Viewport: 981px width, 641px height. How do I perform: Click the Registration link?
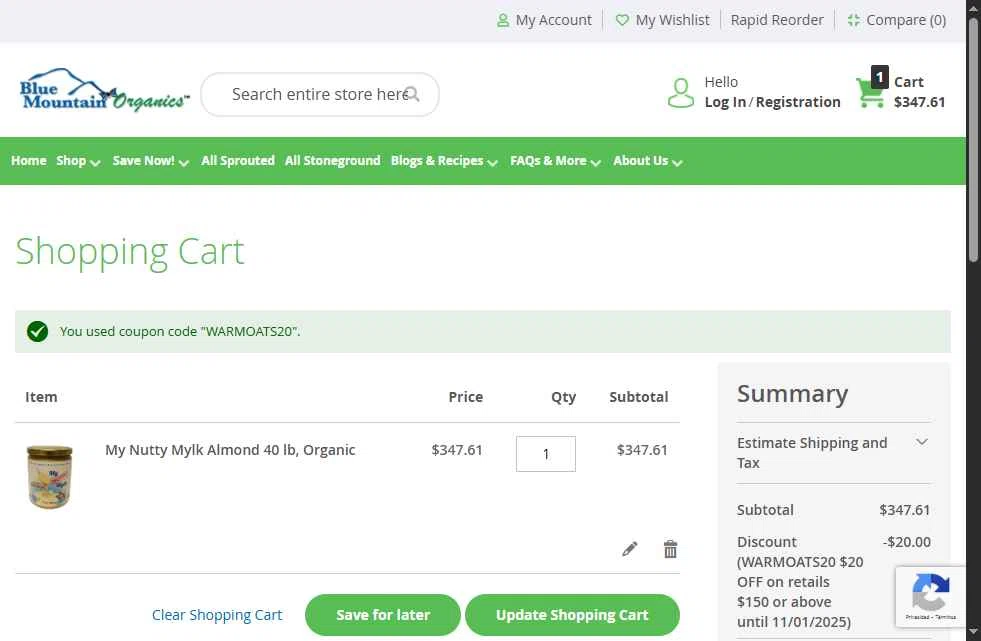pos(798,102)
